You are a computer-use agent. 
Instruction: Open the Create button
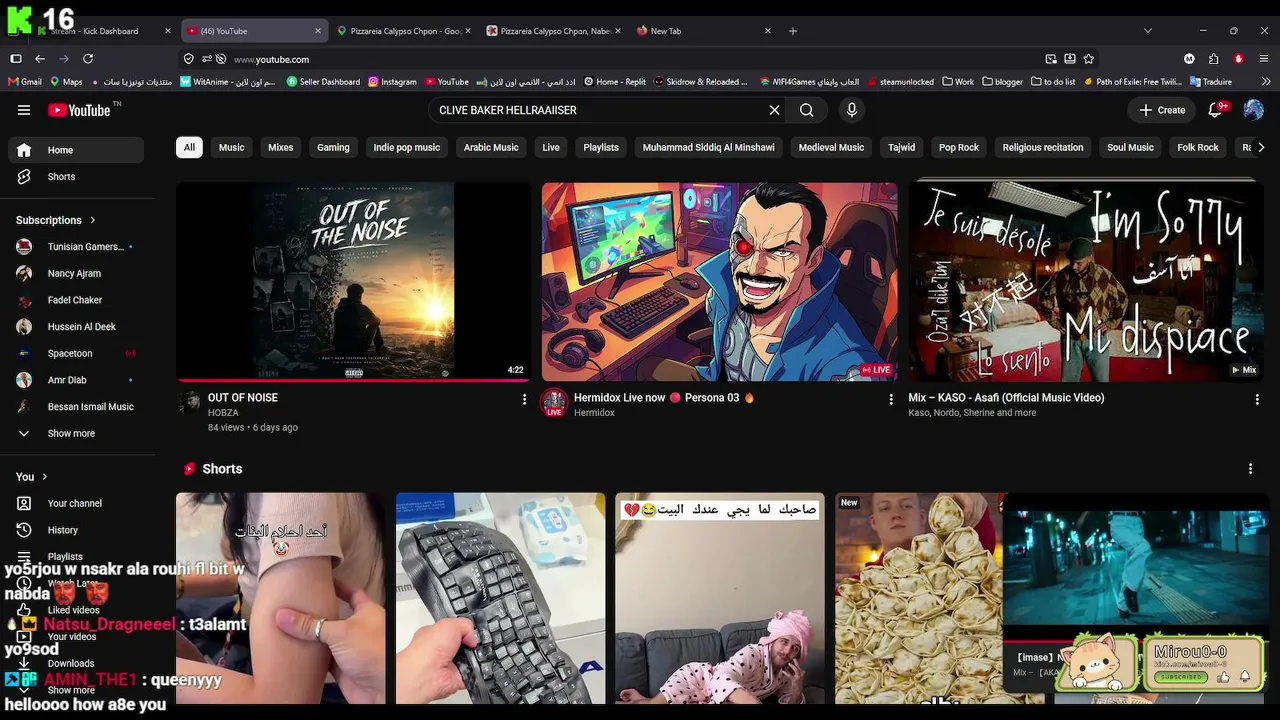point(1162,110)
